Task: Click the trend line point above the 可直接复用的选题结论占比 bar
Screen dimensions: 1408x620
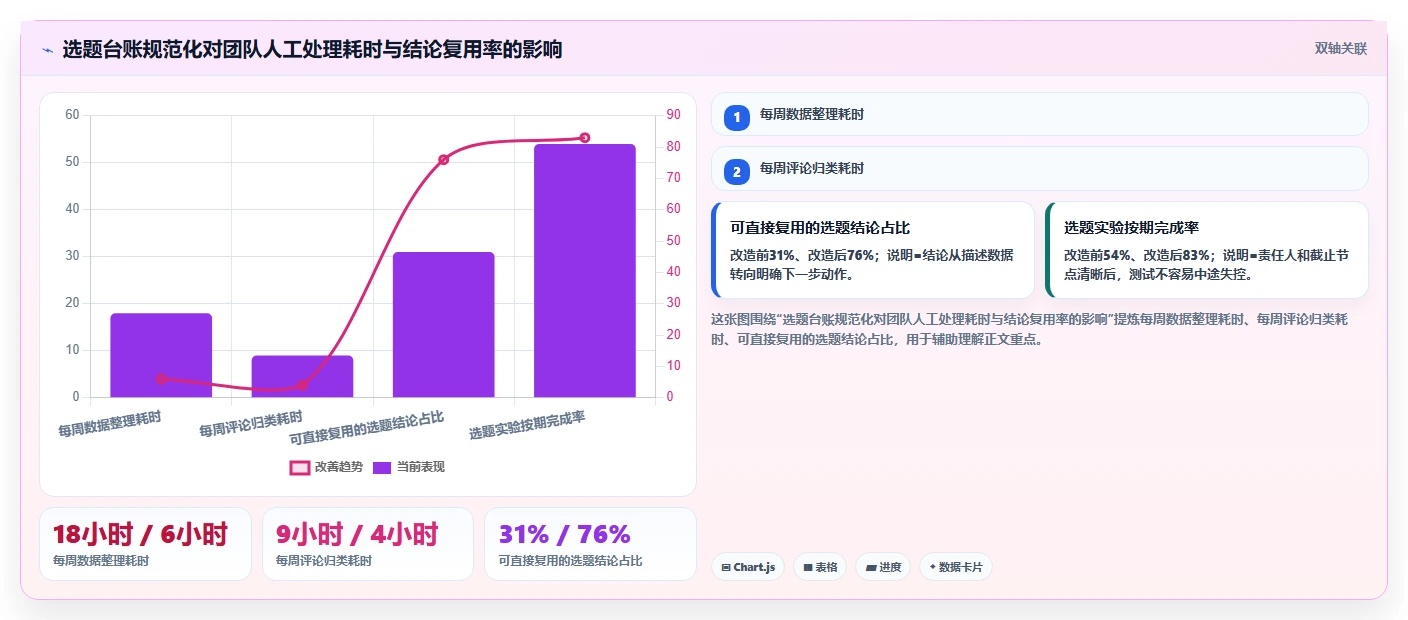Action: point(443,160)
